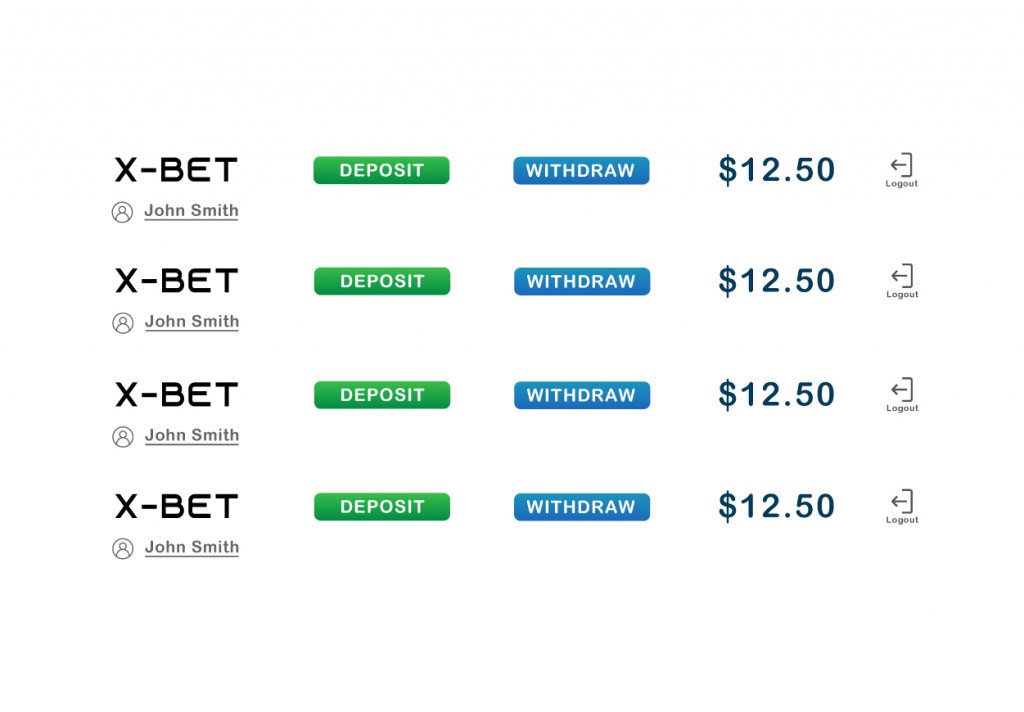Click the Logout icon in the second row
This screenshot has height=712, width=1024.
tap(902, 276)
